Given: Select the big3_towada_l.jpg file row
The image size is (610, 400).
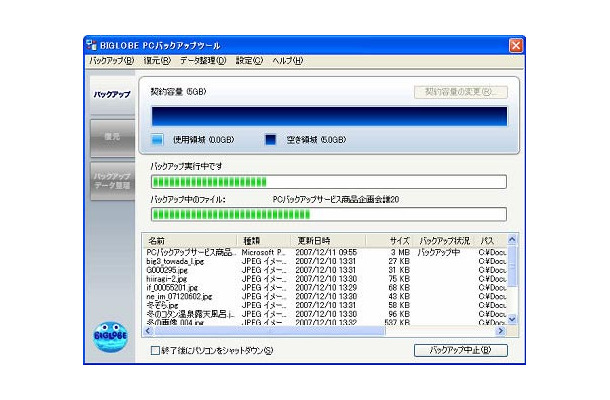Looking at the screenshot, I should coord(325,261).
